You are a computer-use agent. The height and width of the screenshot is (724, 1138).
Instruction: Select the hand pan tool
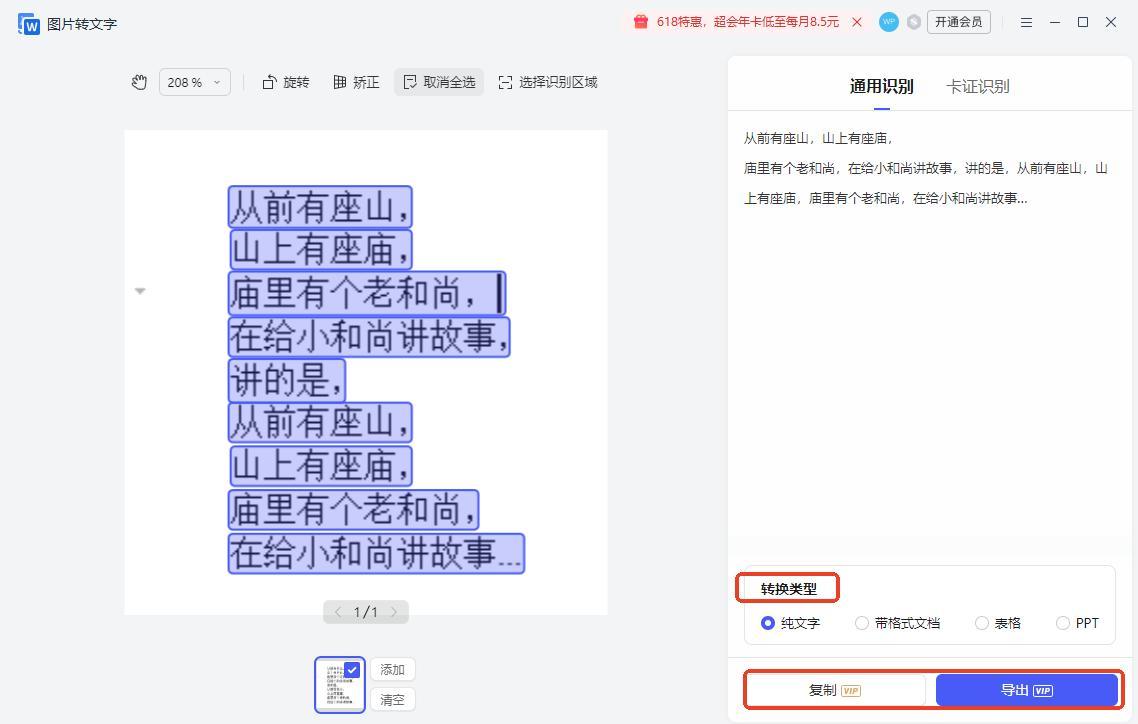139,82
